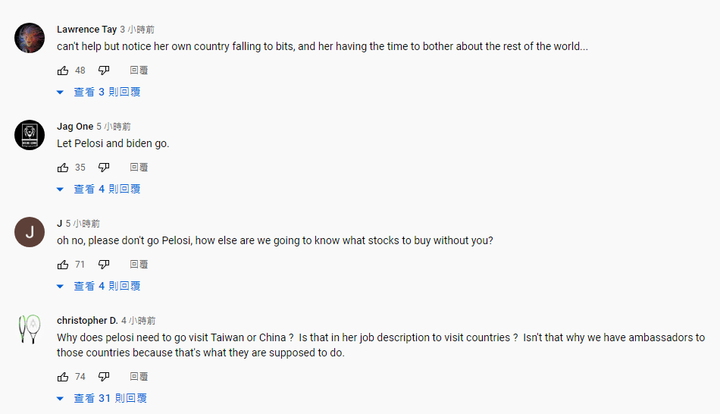Expand the 4 replies under J's comment

click(x=99, y=286)
